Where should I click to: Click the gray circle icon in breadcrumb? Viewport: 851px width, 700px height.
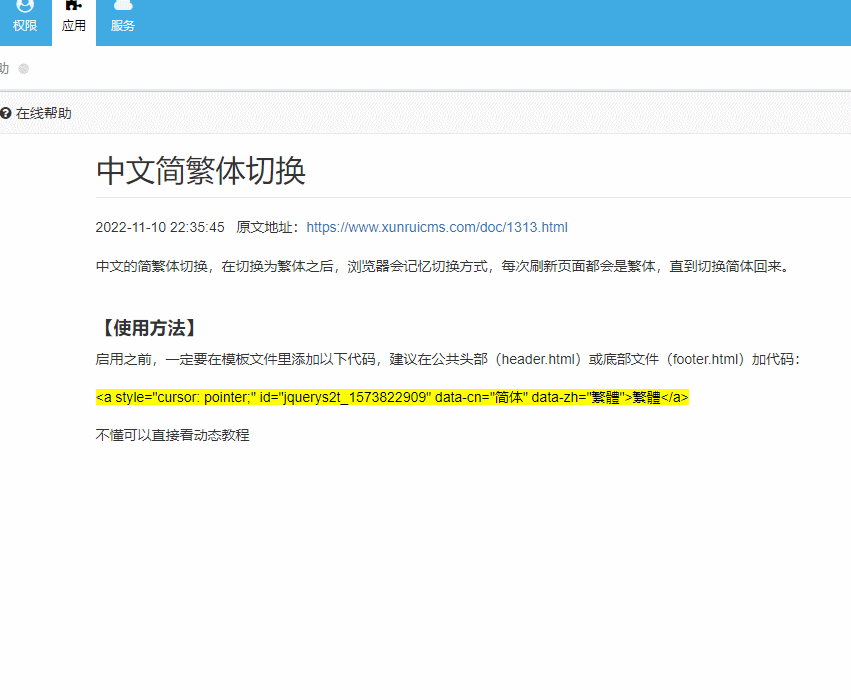(23, 68)
